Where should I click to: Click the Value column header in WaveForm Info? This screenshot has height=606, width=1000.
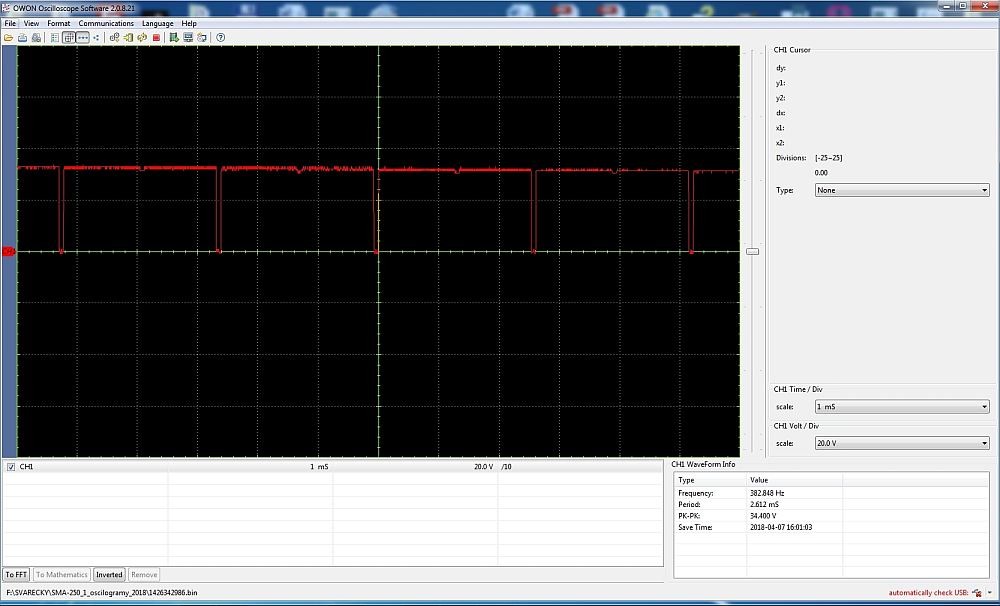point(759,480)
